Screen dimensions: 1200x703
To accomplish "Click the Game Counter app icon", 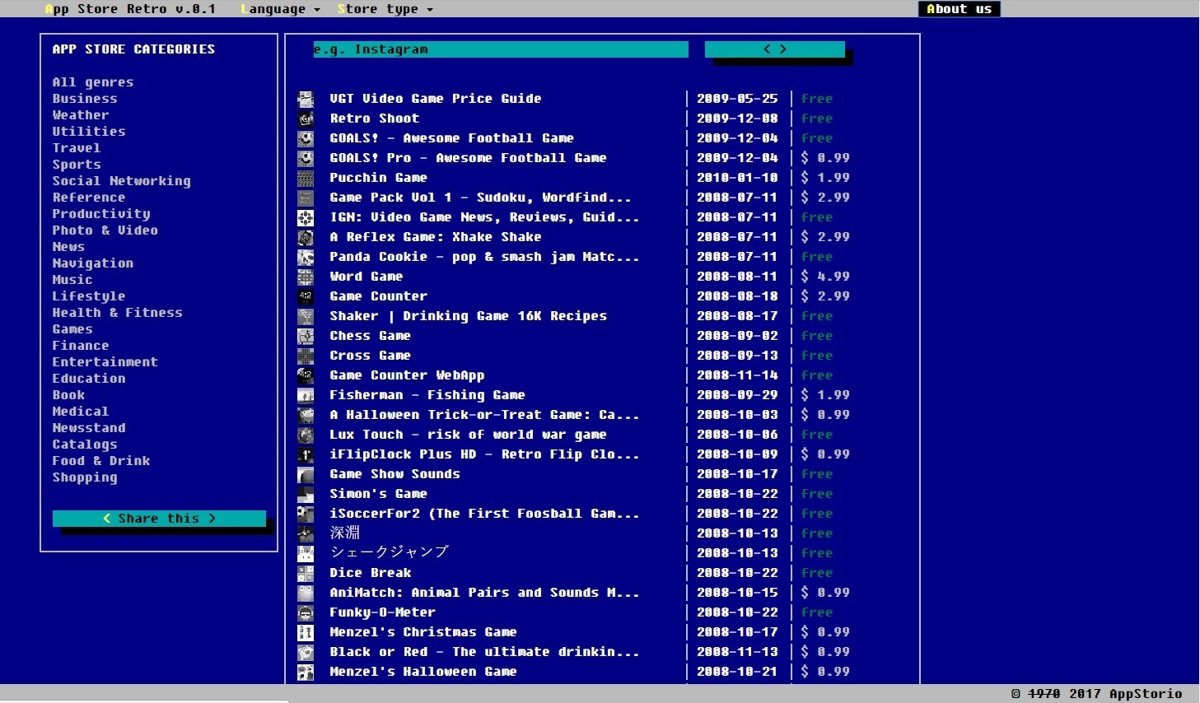I will tap(306, 297).
